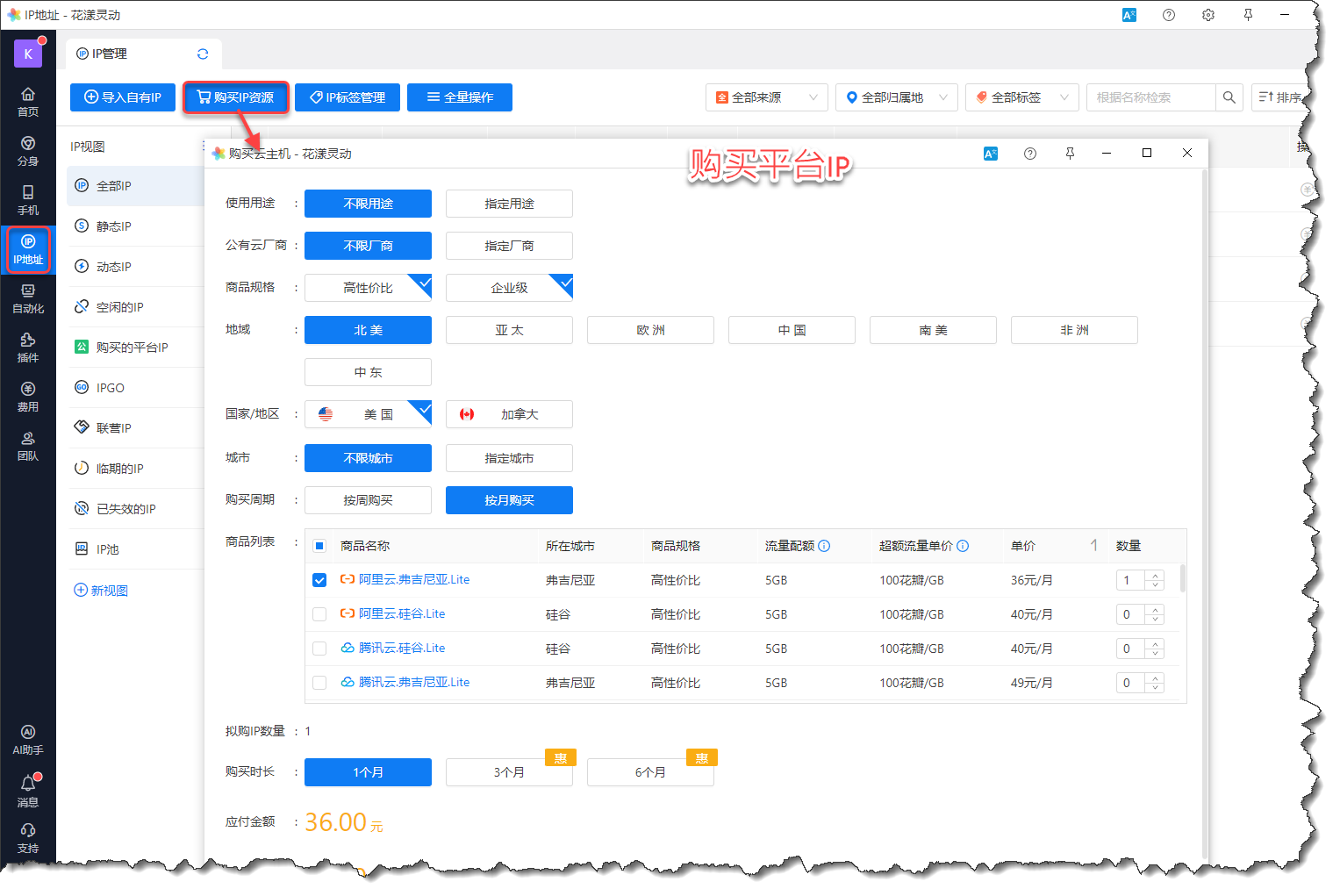Increase quantity for 腾讯云.弗吉尼亚.Lite
This screenshot has width=1340, height=896.
click(x=1155, y=678)
